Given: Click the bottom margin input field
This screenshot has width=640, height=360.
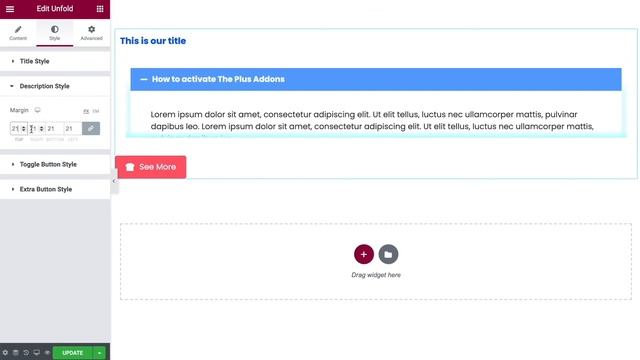Looking at the screenshot, I should (x=55, y=129).
